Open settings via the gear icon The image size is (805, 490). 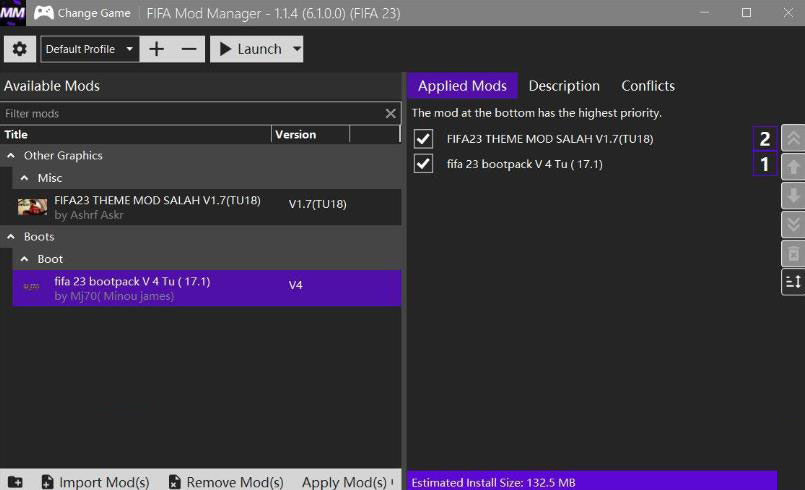(20, 49)
